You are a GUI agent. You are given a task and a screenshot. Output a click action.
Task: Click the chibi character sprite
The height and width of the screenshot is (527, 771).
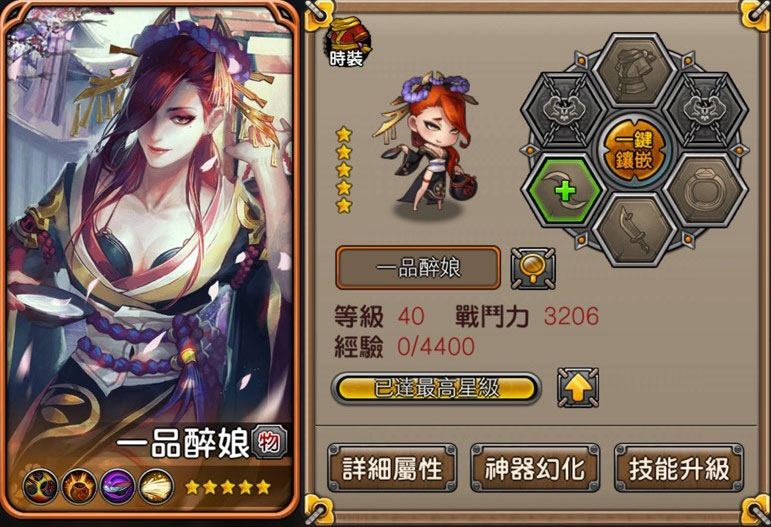tap(425, 147)
